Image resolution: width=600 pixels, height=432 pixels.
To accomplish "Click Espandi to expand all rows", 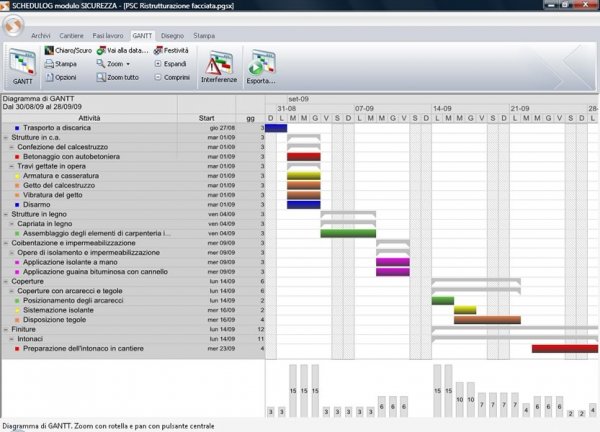I will [170, 63].
